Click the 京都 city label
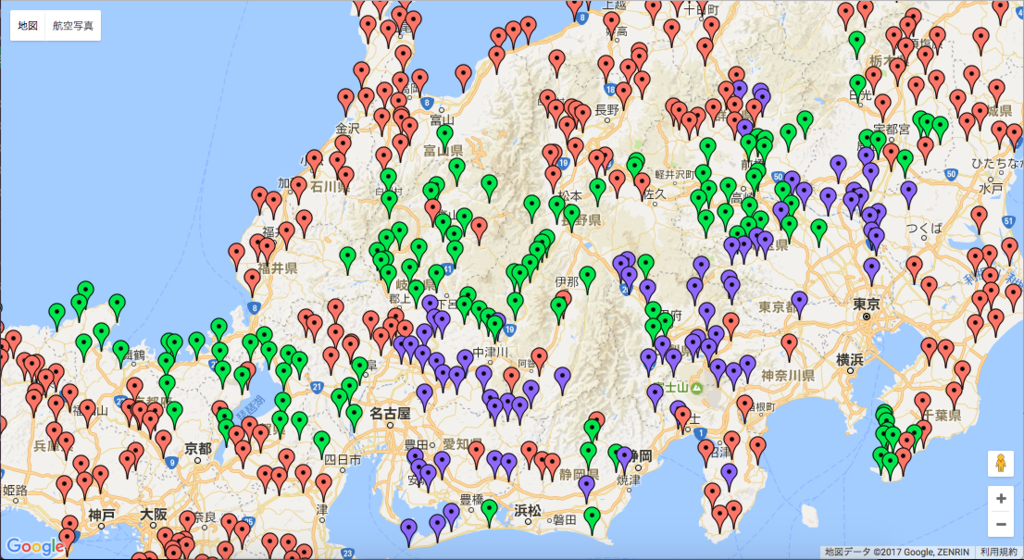Viewport: 1024px width, 560px height. (197, 449)
